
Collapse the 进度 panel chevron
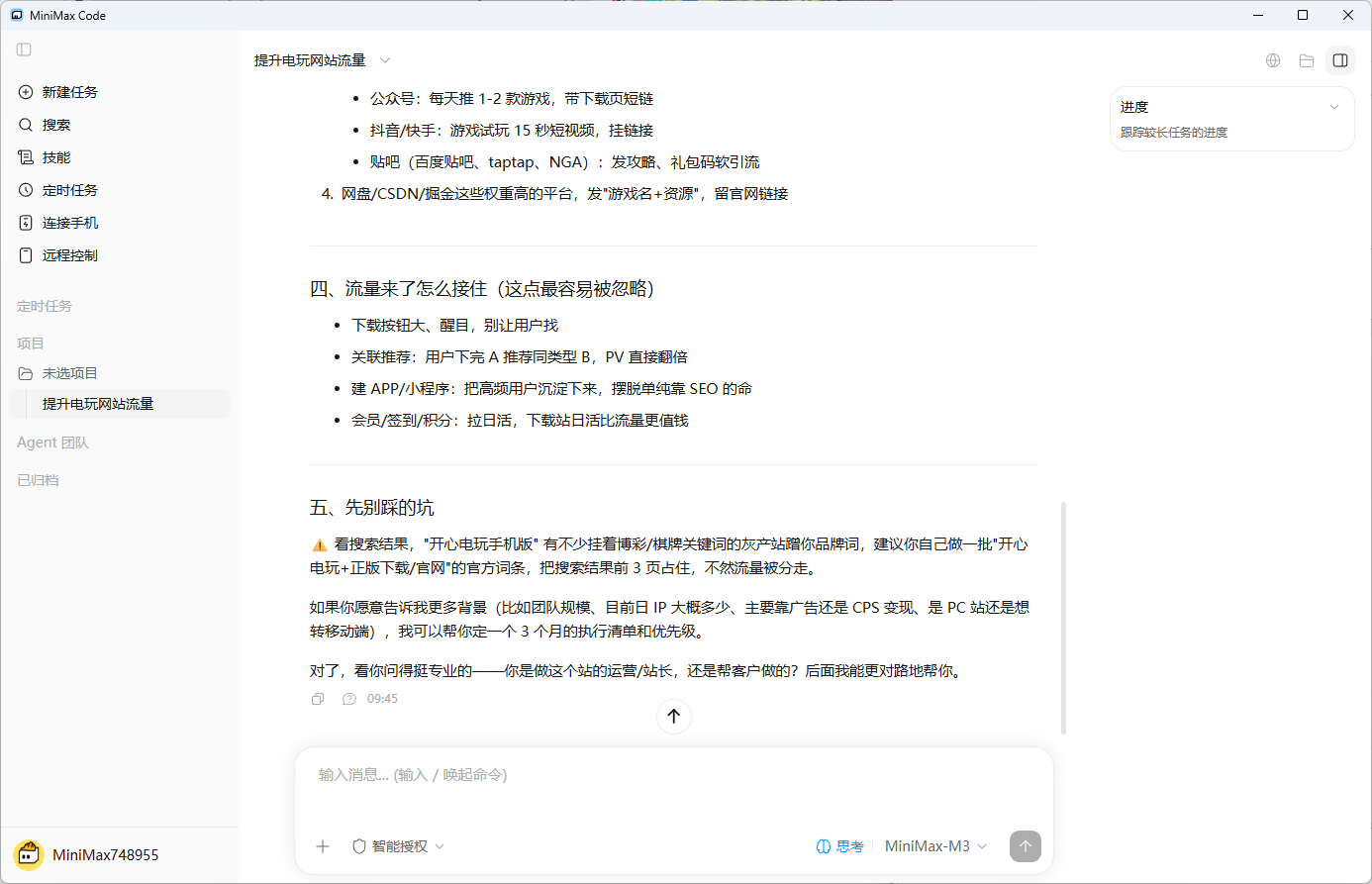(1334, 107)
